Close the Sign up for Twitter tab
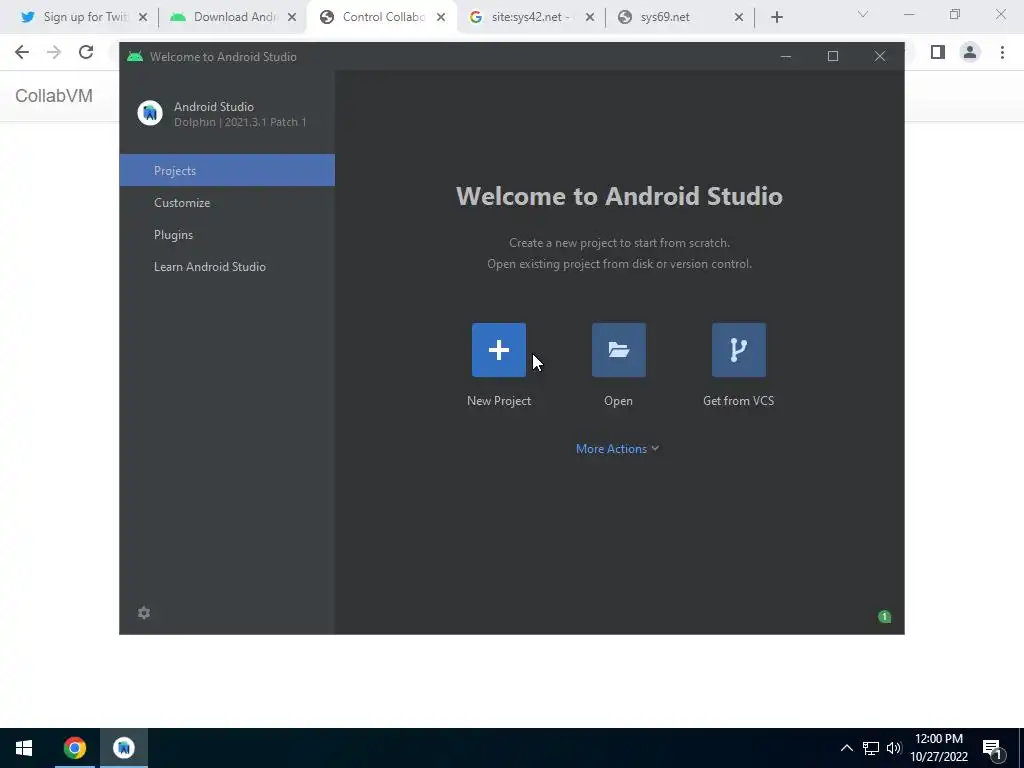 coord(143,17)
